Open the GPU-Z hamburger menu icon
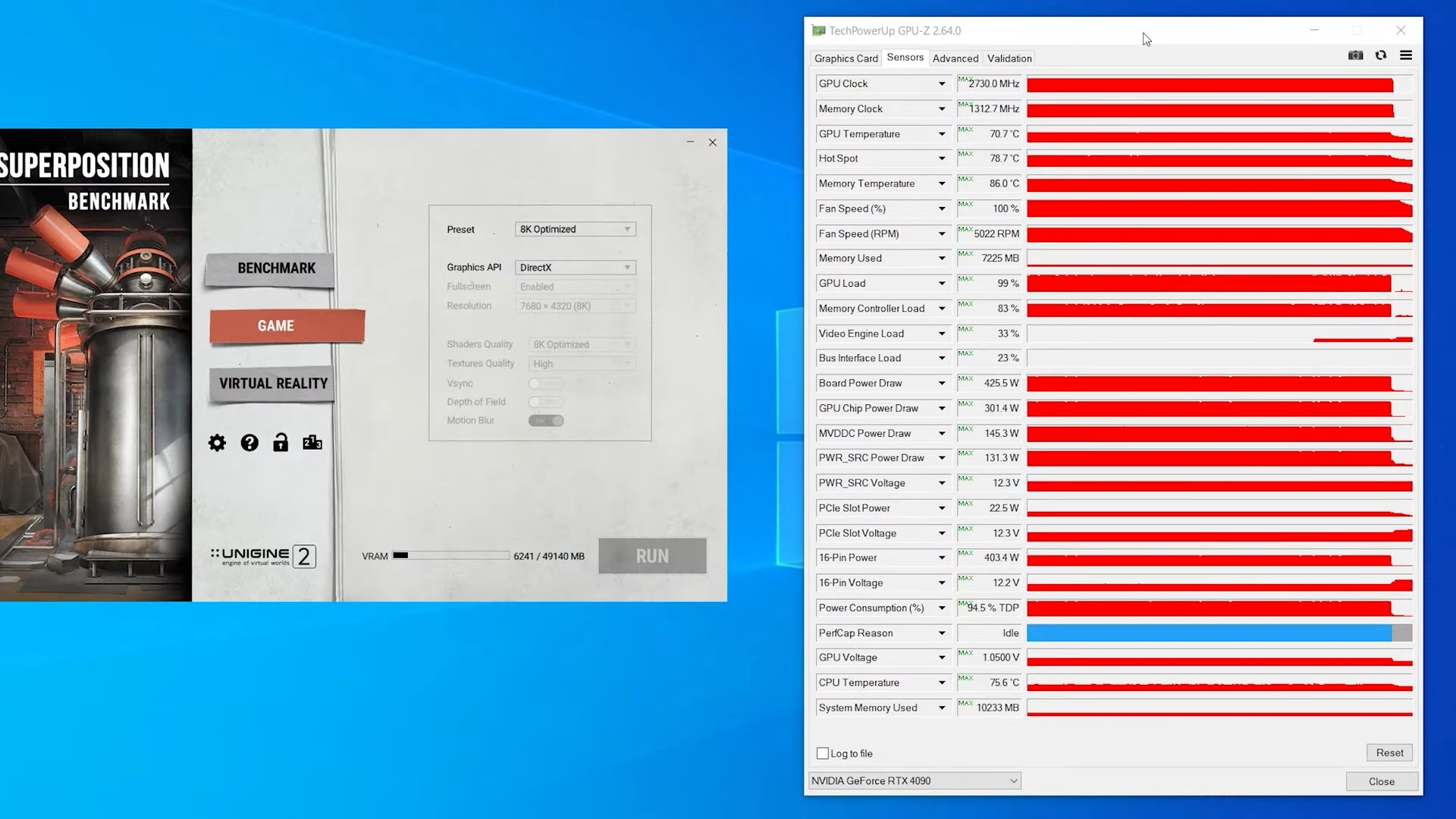 (x=1406, y=55)
